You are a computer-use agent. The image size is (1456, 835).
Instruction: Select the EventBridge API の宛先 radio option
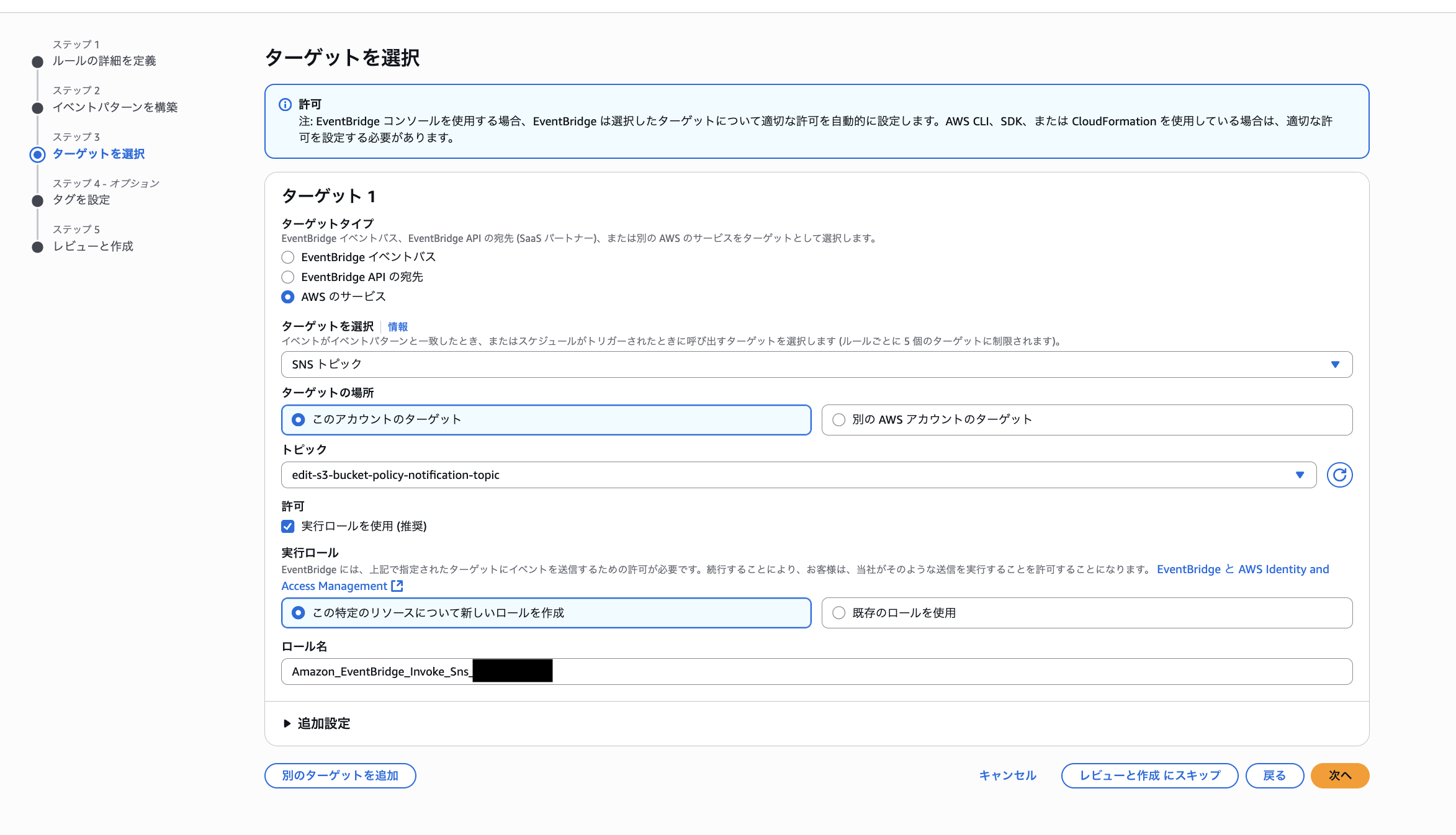[x=288, y=277]
